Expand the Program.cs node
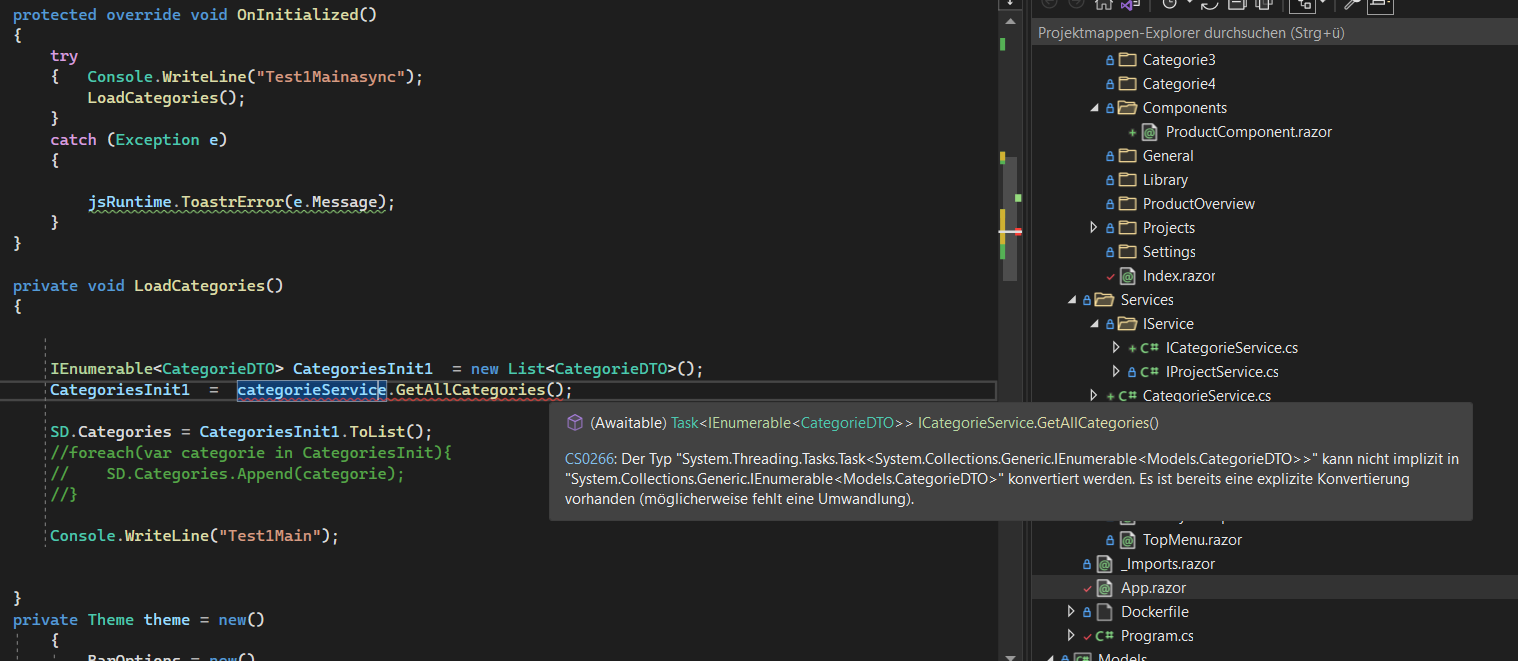The height and width of the screenshot is (661, 1518). point(1073,636)
